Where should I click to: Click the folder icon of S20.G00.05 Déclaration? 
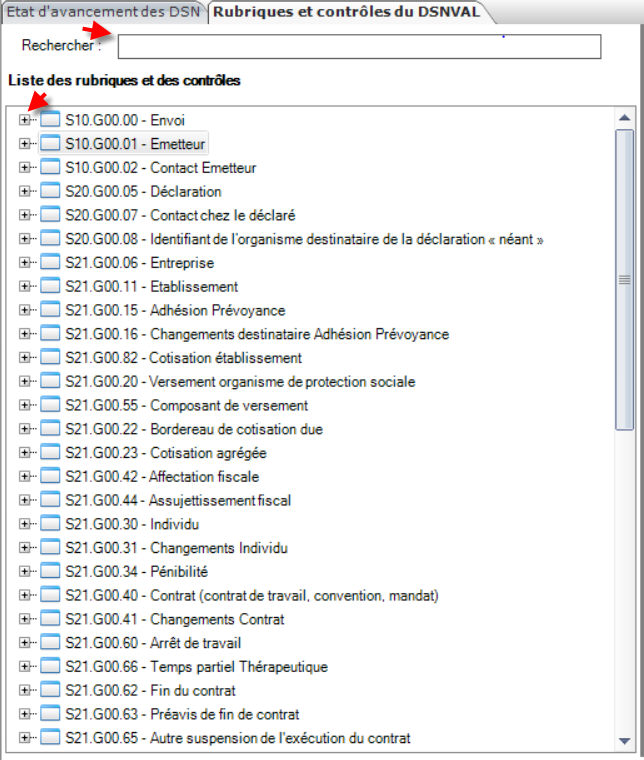click(x=50, y=190)
